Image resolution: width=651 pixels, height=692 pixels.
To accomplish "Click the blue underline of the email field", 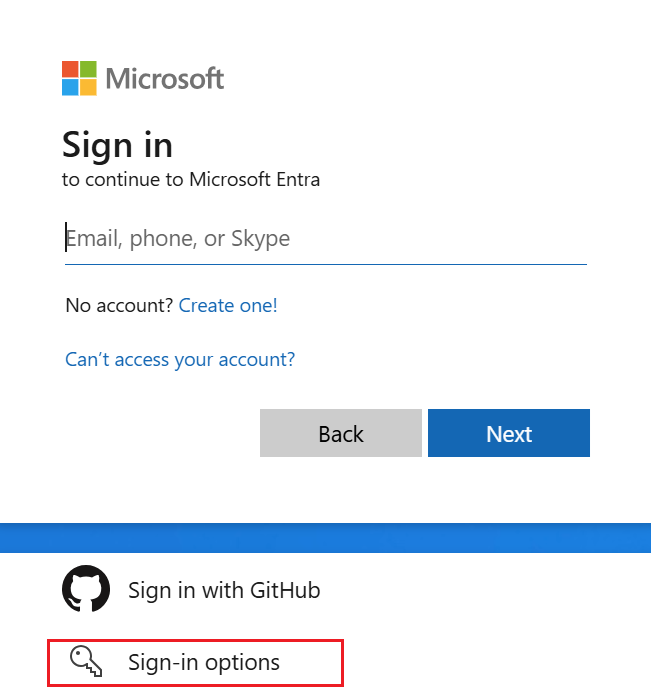I will [x=326, y=264].
